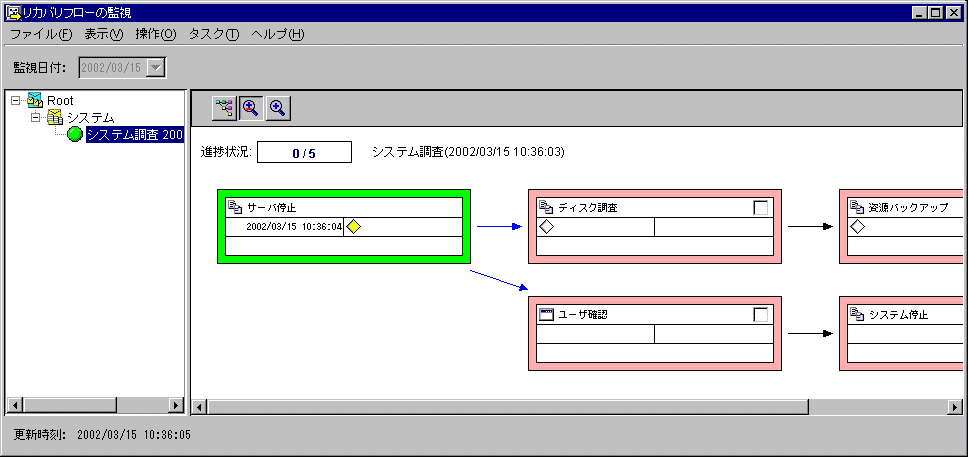Open the 操作(O) menu

[x=156, y=35]
